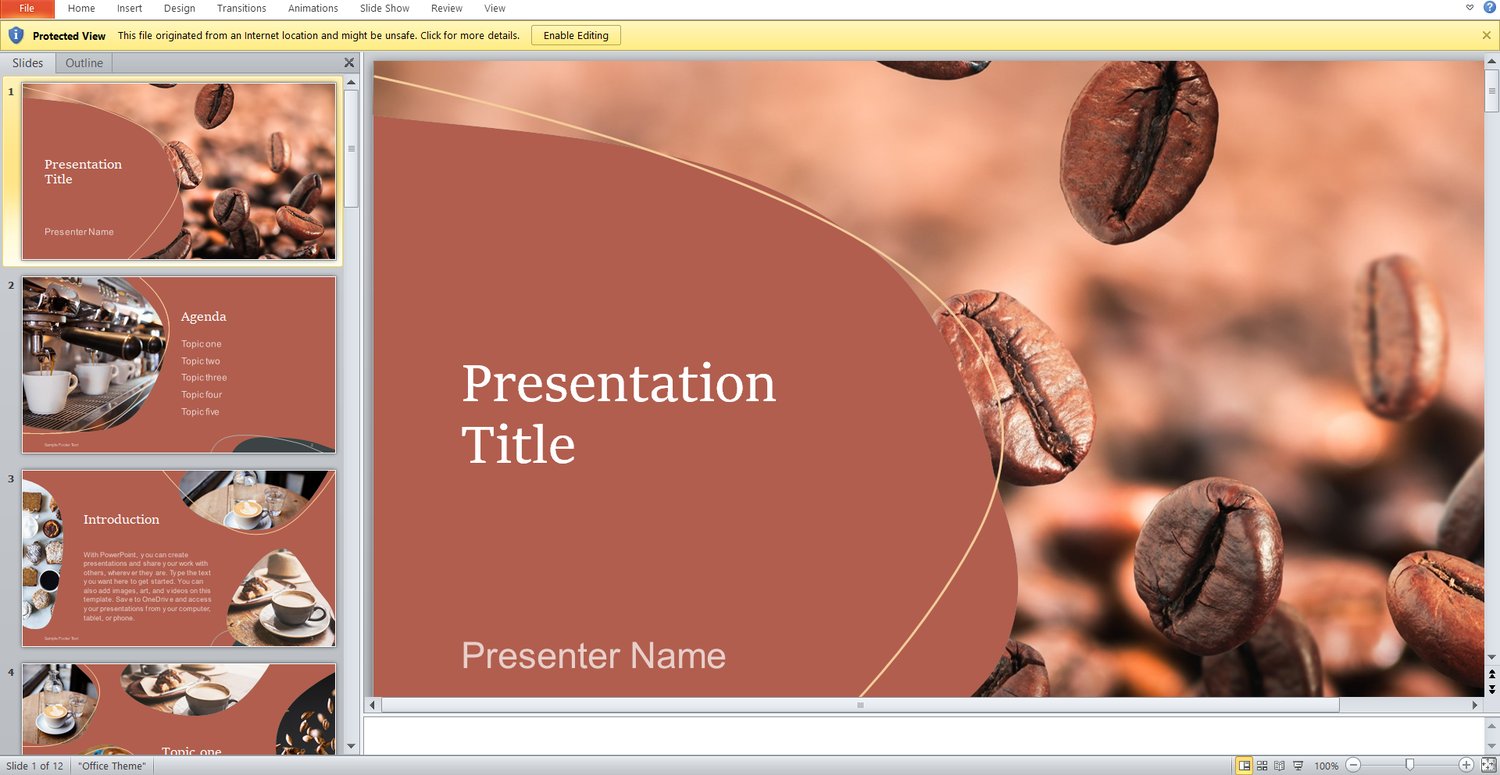Click the Enable Editing button
1500x775 pixels.
(x=576, y=35)
